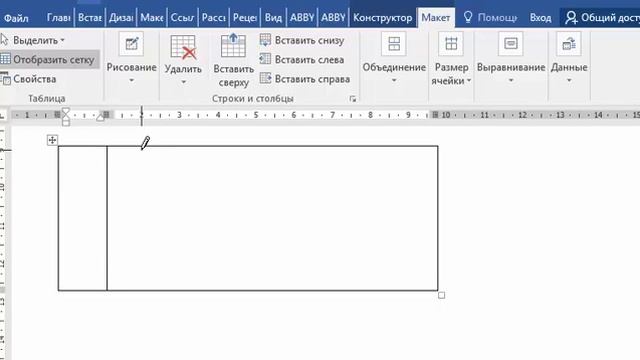640x360 pixels.
Task: Open the Файл tab
Action: [x=16, y=18]
